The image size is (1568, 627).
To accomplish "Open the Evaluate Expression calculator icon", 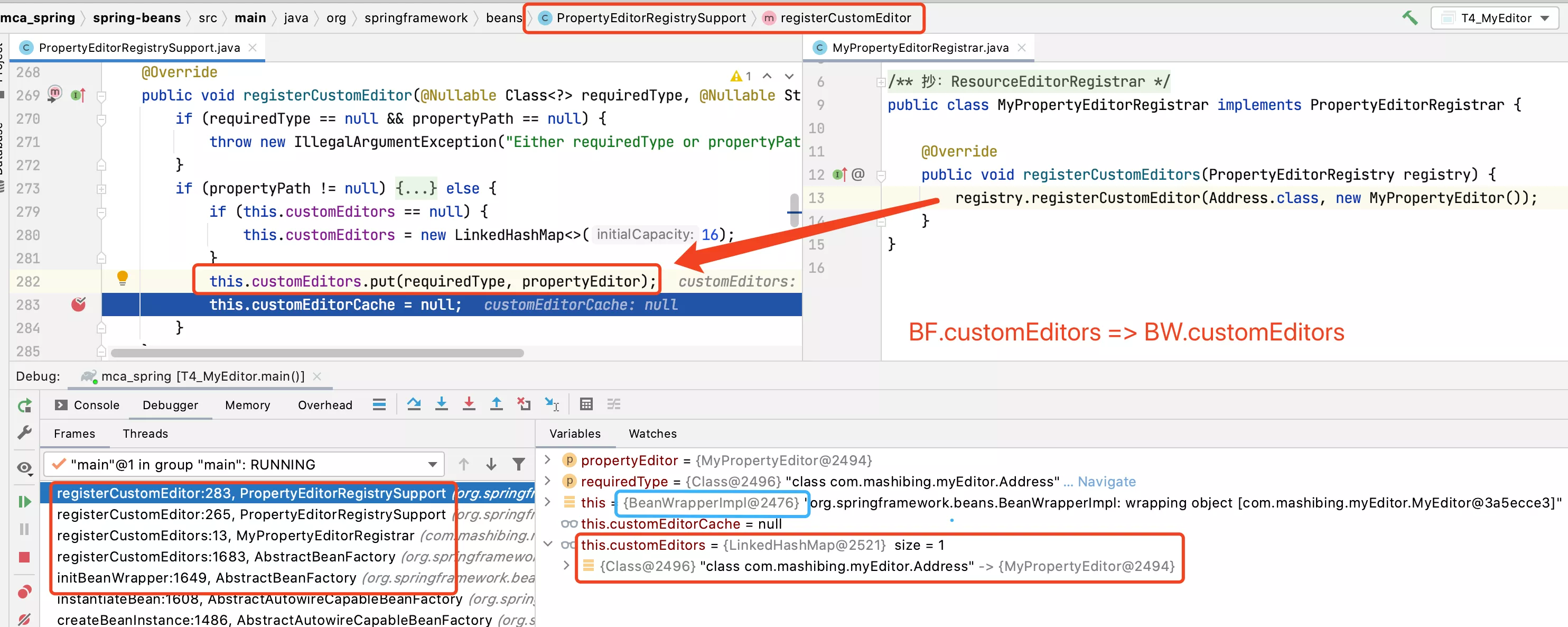I will [x=586, y=404].
